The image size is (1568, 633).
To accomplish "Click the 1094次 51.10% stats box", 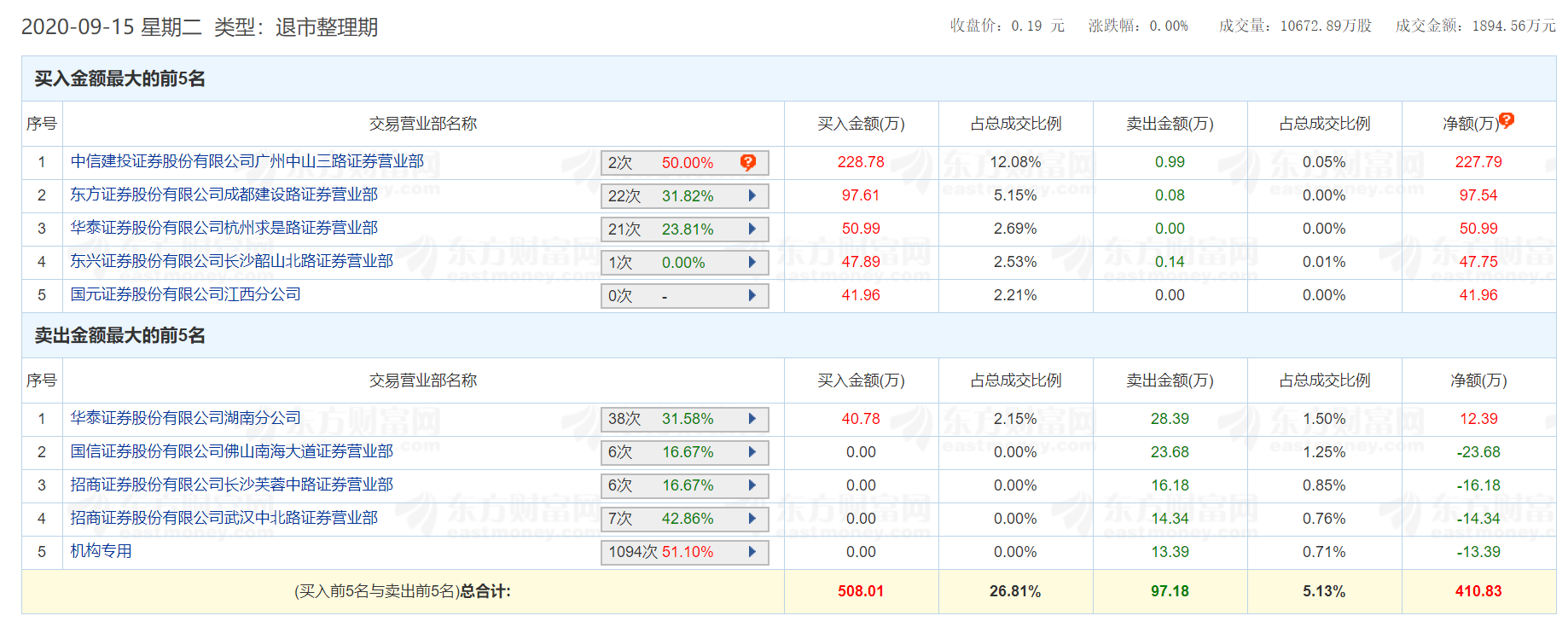I will click(x=685, y=552).
